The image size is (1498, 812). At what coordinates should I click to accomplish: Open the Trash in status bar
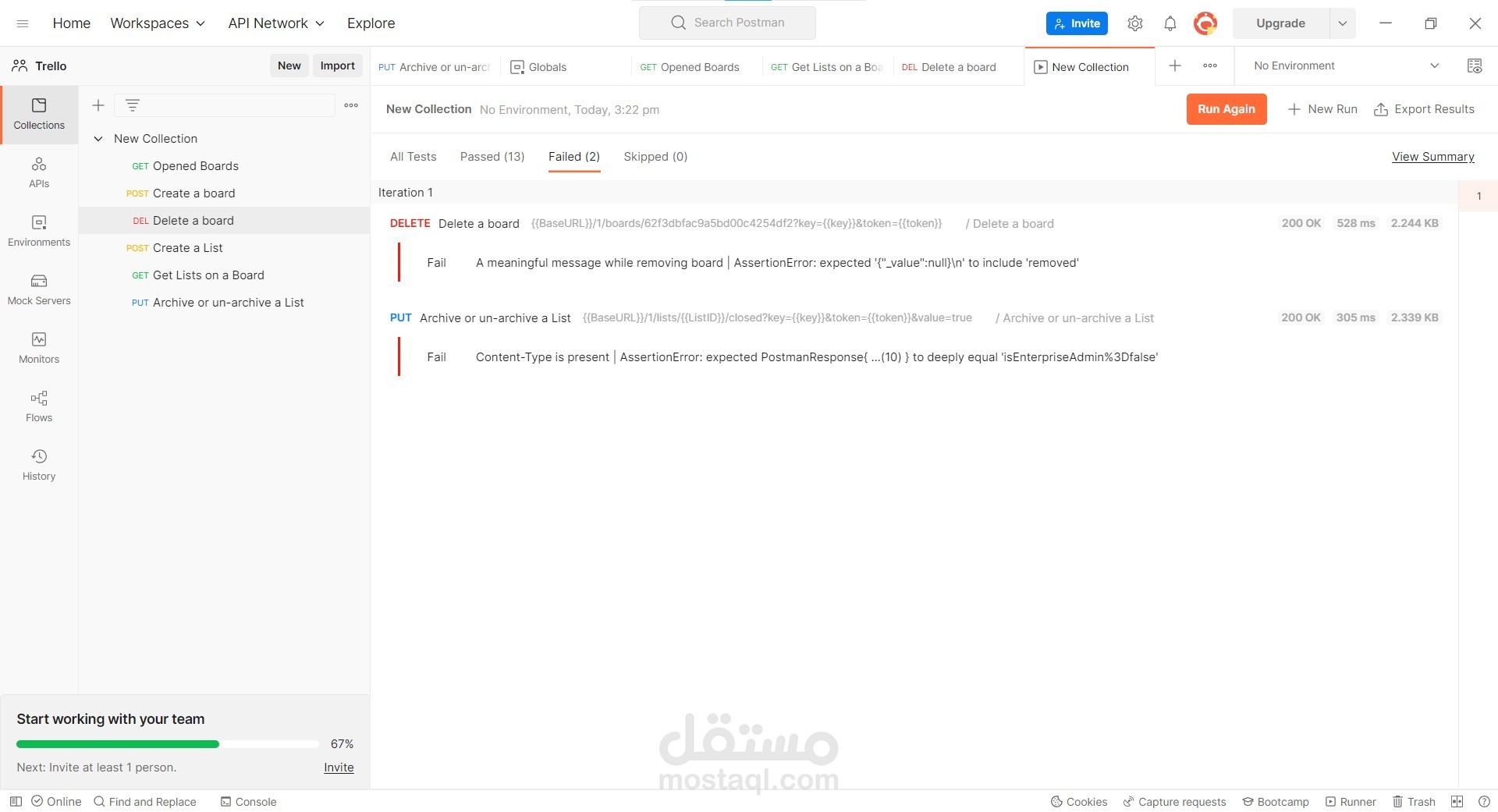coord(1414,801)
